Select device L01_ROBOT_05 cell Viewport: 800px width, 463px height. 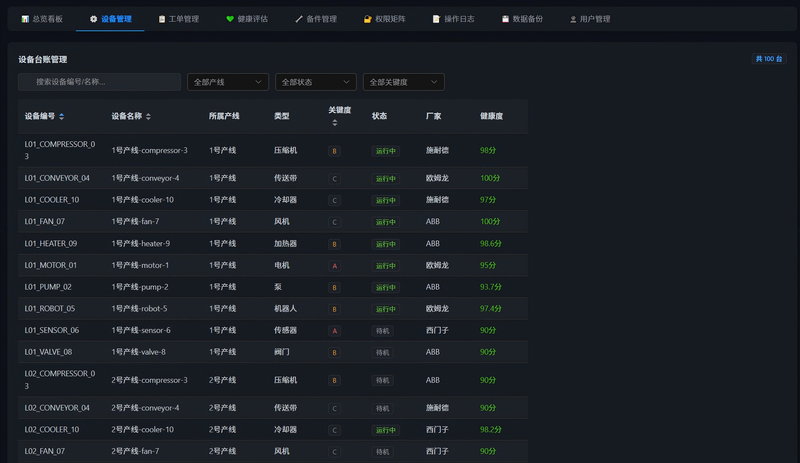point(49,309)
